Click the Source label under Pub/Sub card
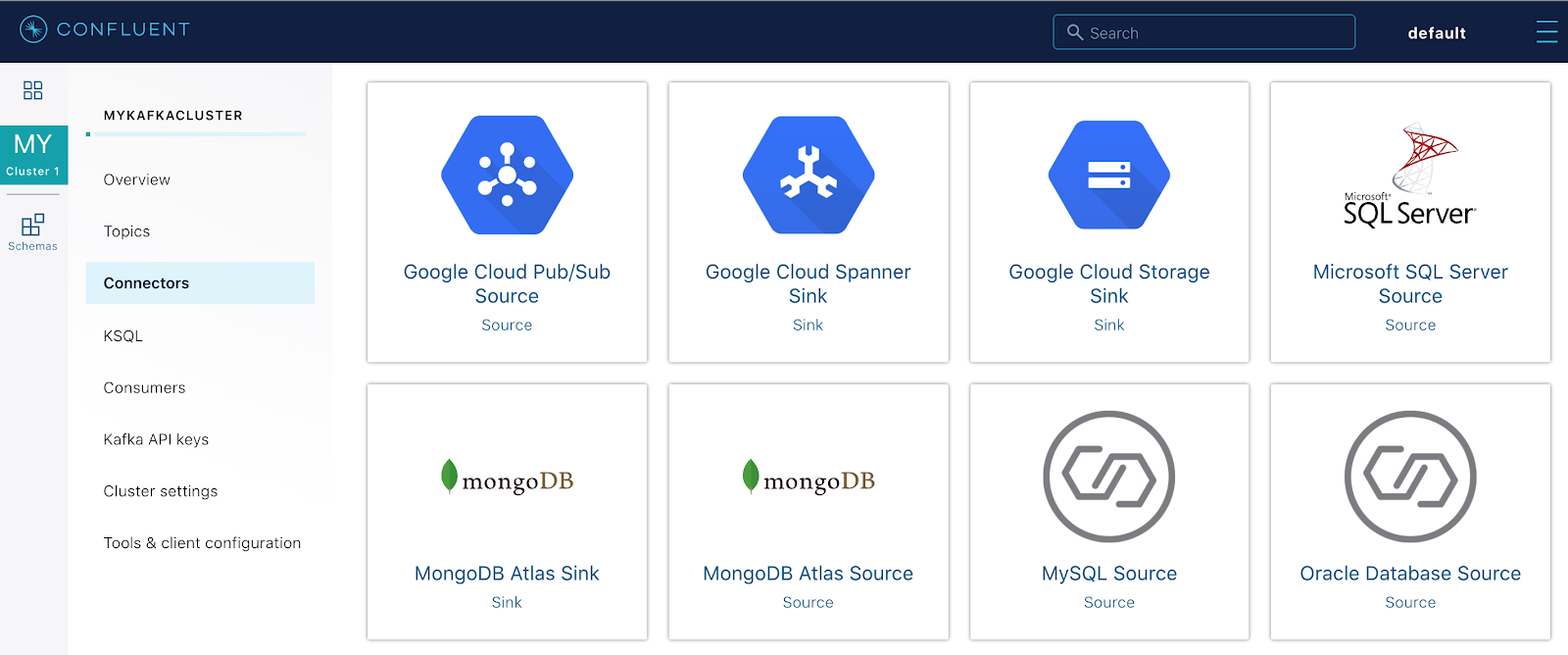The height and width of the screenshot is (655, 1568). coord(507,325)
